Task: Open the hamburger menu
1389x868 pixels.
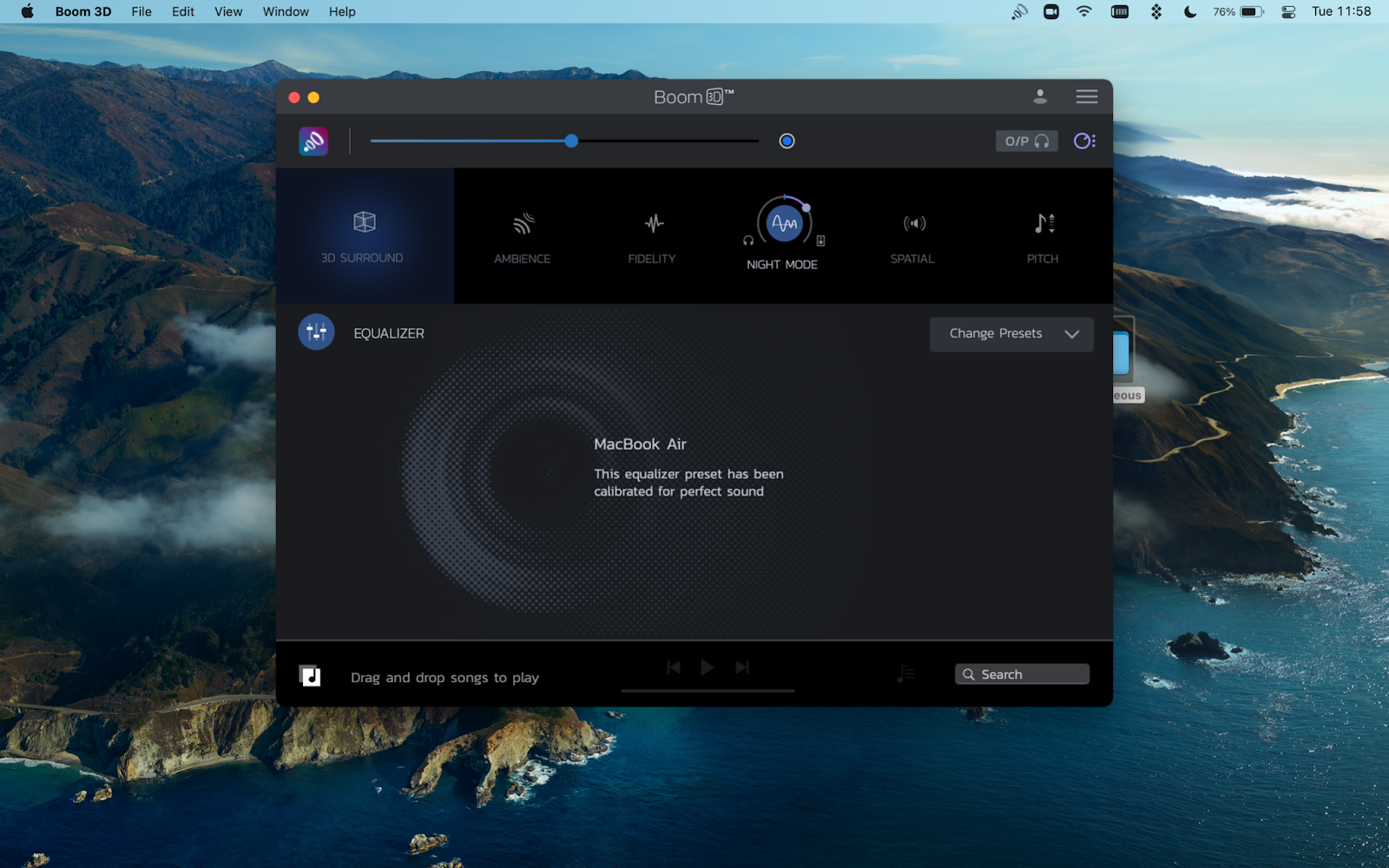Action: coord(1086,96)
